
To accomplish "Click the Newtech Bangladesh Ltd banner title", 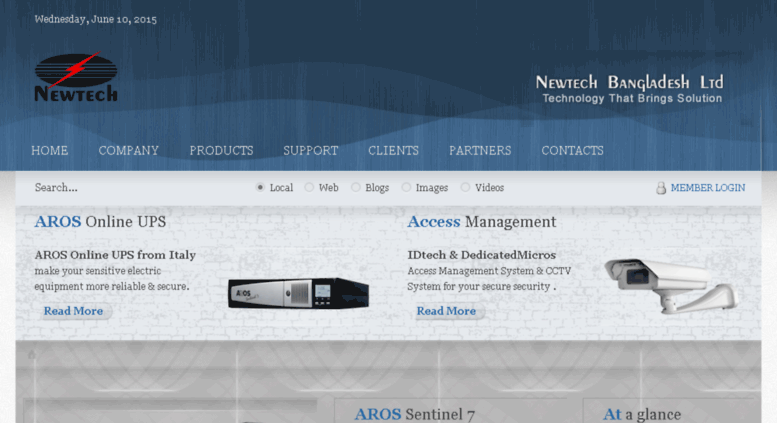I will click(629, 82).
